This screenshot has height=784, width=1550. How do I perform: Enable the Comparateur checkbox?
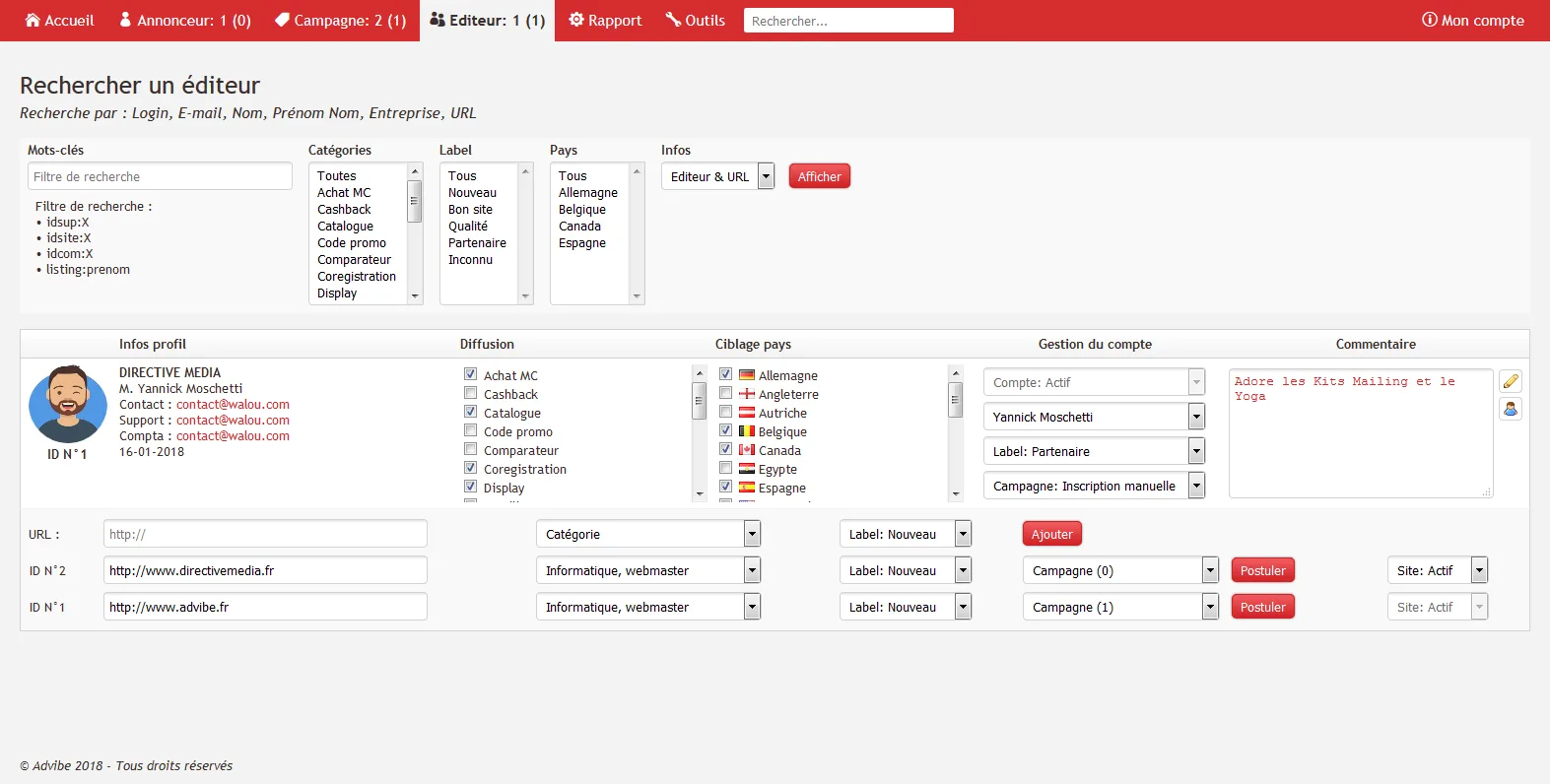tap(471, 449)
